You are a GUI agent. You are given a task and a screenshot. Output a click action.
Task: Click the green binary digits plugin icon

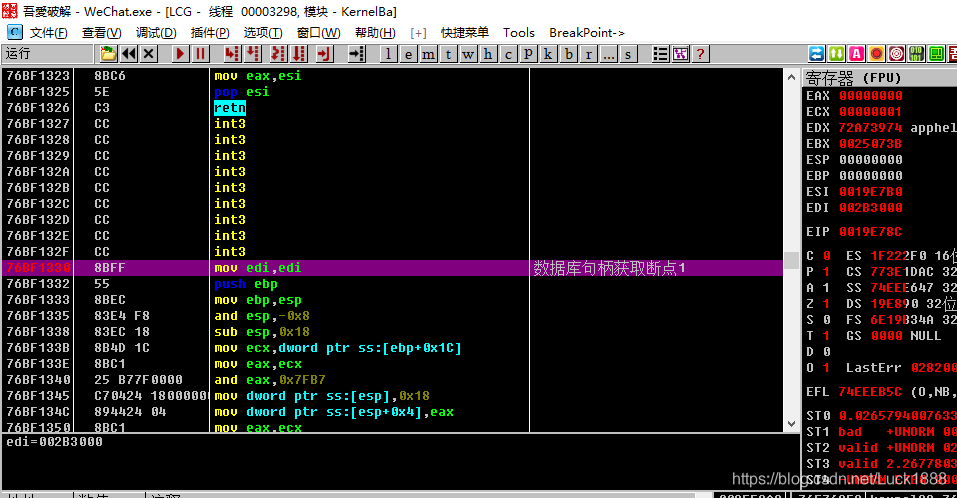[917, 54]
